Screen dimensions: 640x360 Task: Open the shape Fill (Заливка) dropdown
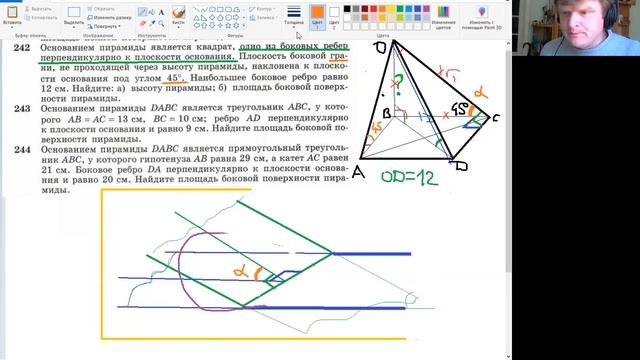click(x=263, y=18)
